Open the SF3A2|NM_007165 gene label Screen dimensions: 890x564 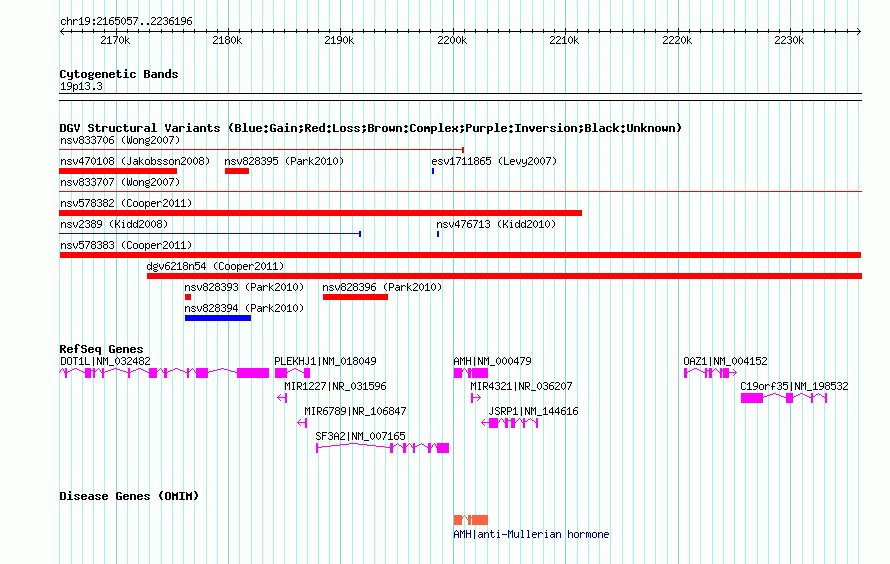[360, 436]
